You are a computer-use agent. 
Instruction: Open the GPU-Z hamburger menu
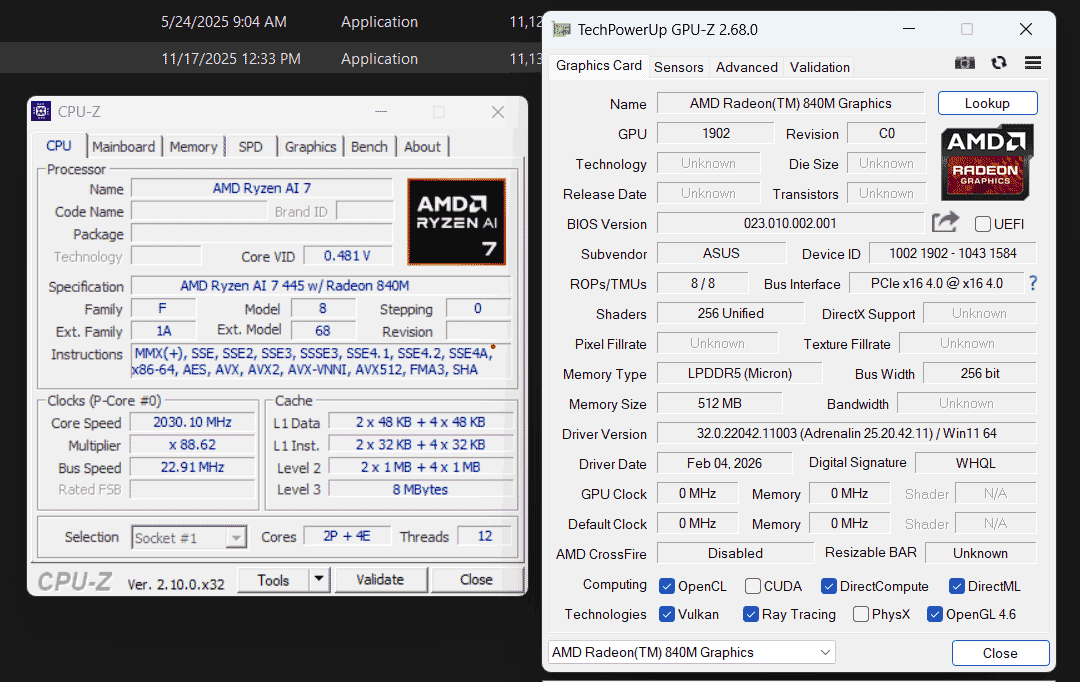coord(1032,63)
